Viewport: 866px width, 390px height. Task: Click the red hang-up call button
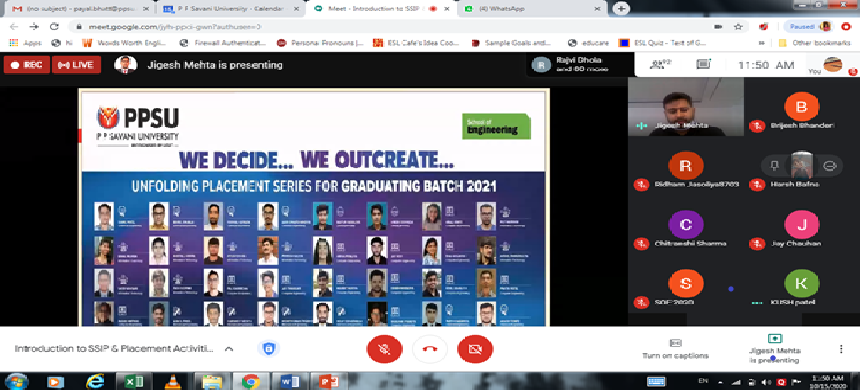[430, 349]
